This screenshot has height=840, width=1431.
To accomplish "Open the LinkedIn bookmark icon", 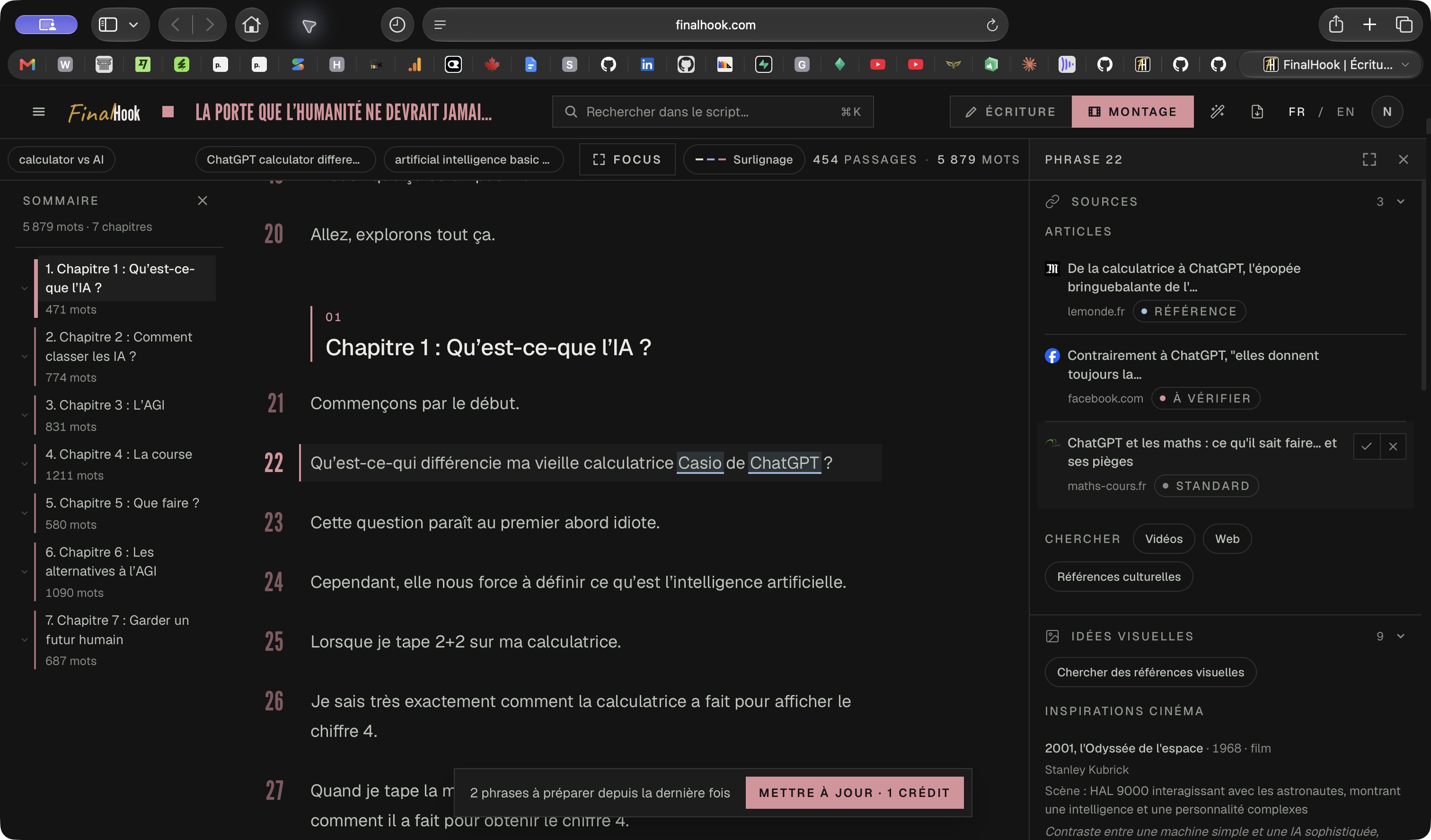I will click(647, 64).
